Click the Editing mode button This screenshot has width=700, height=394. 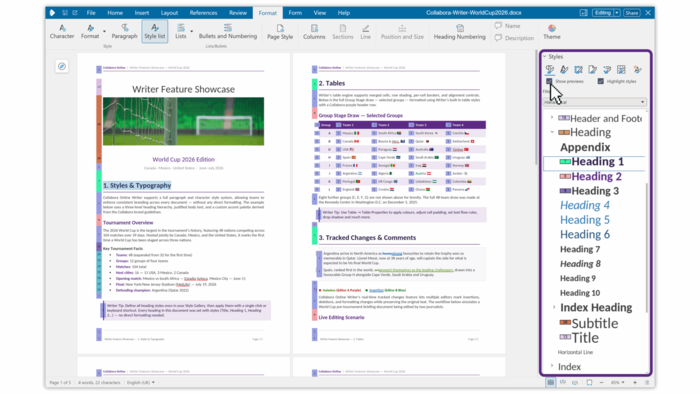pos(603,13)
